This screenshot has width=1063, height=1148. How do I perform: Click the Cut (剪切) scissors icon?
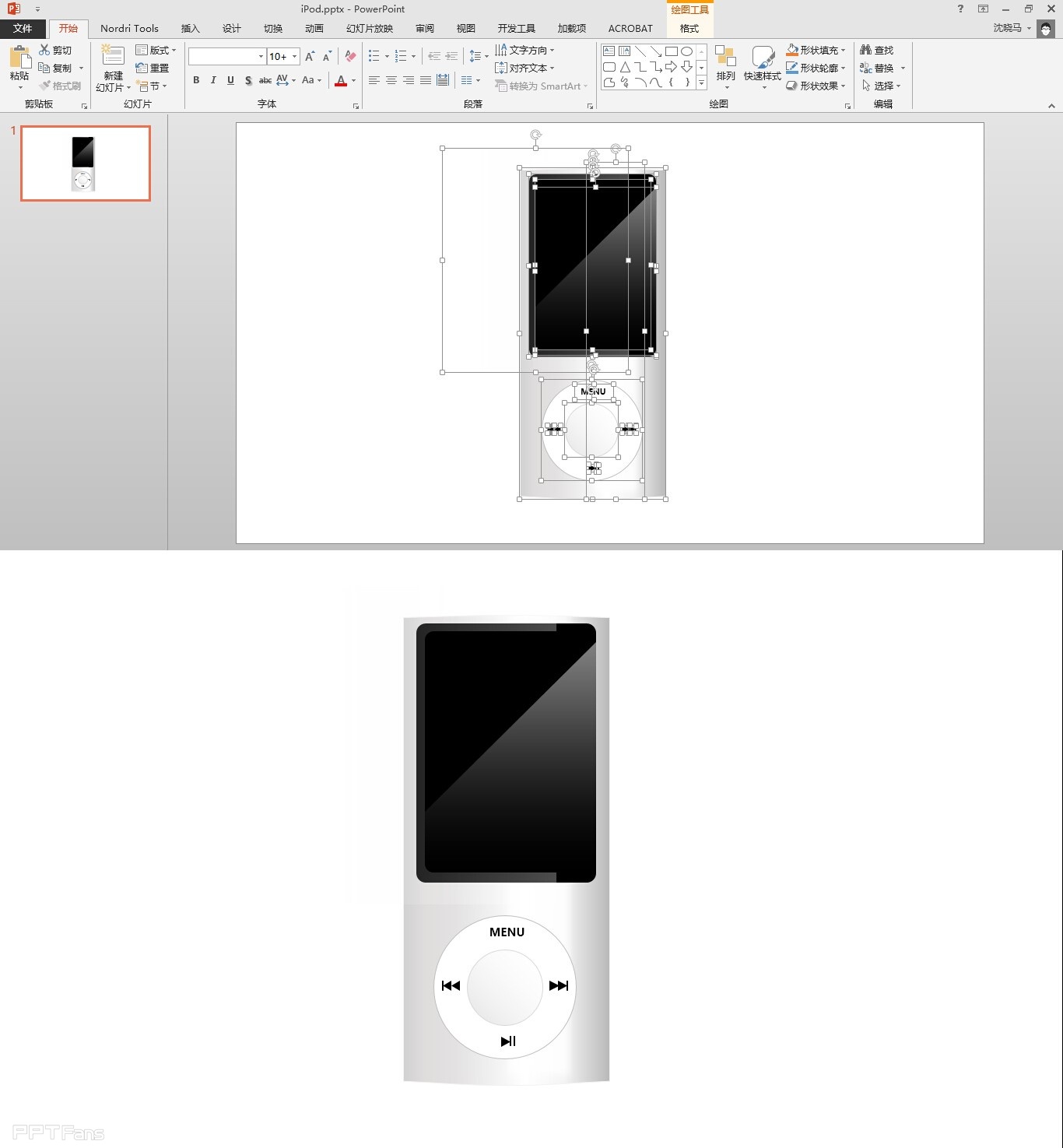click(x=44, y=50)
